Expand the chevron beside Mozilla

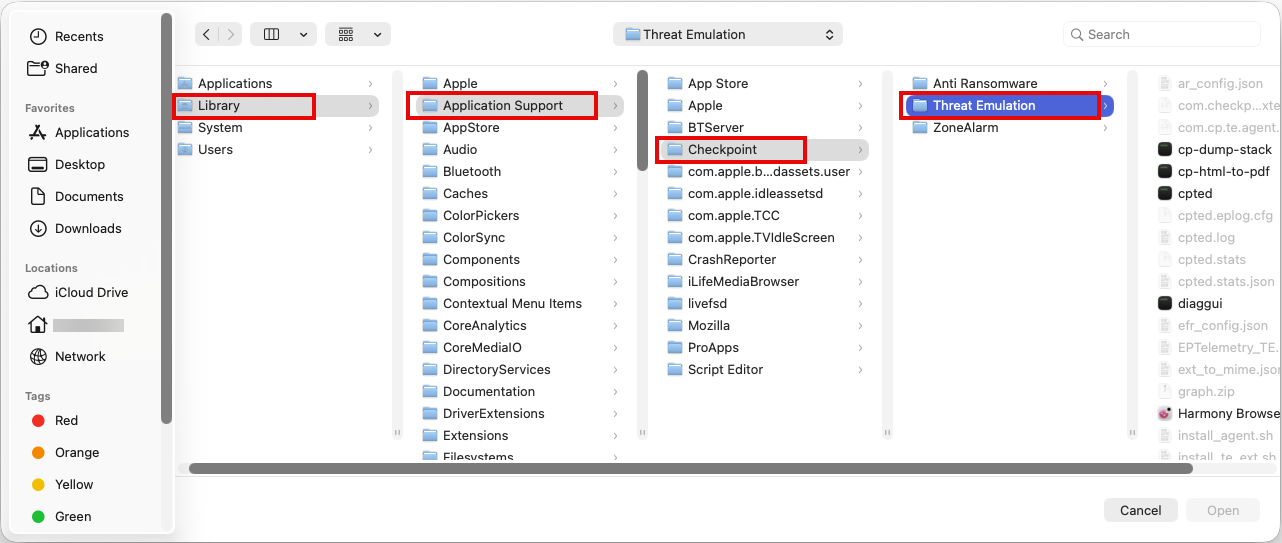tap(860, 325)
